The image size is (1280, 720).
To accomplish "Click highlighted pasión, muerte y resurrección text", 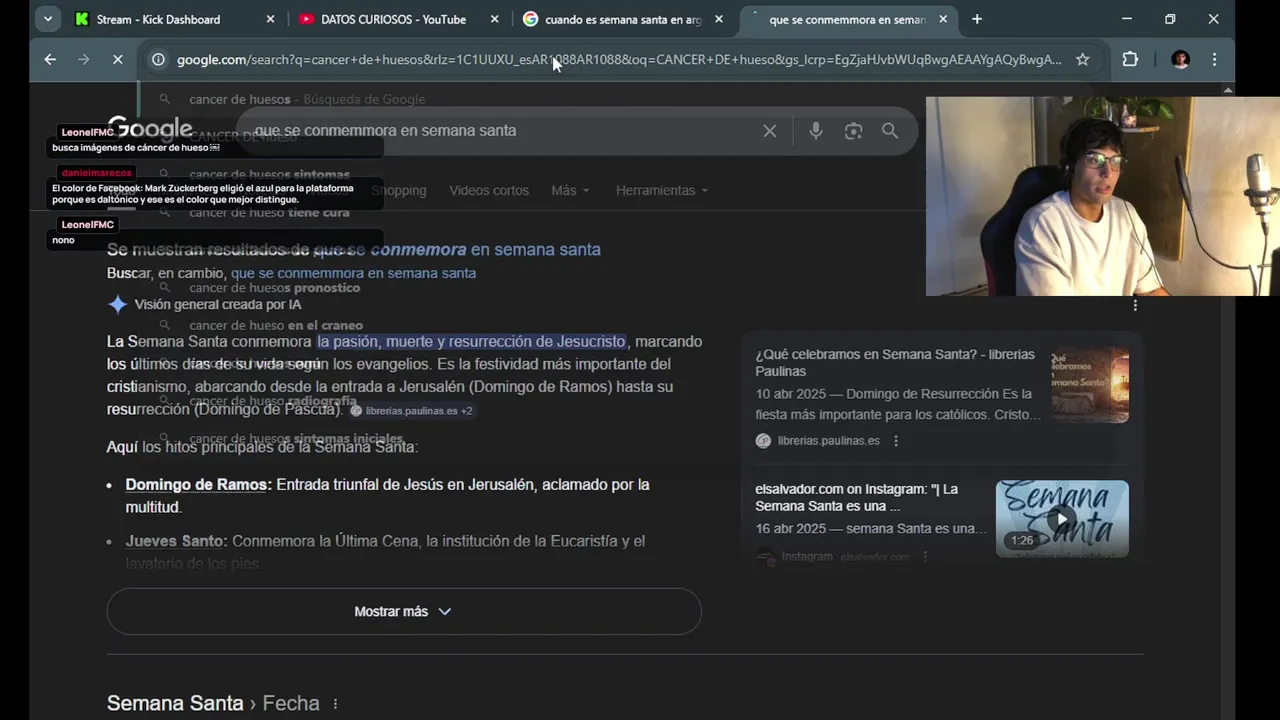I will pyautogui.click(x=471, y=342).
